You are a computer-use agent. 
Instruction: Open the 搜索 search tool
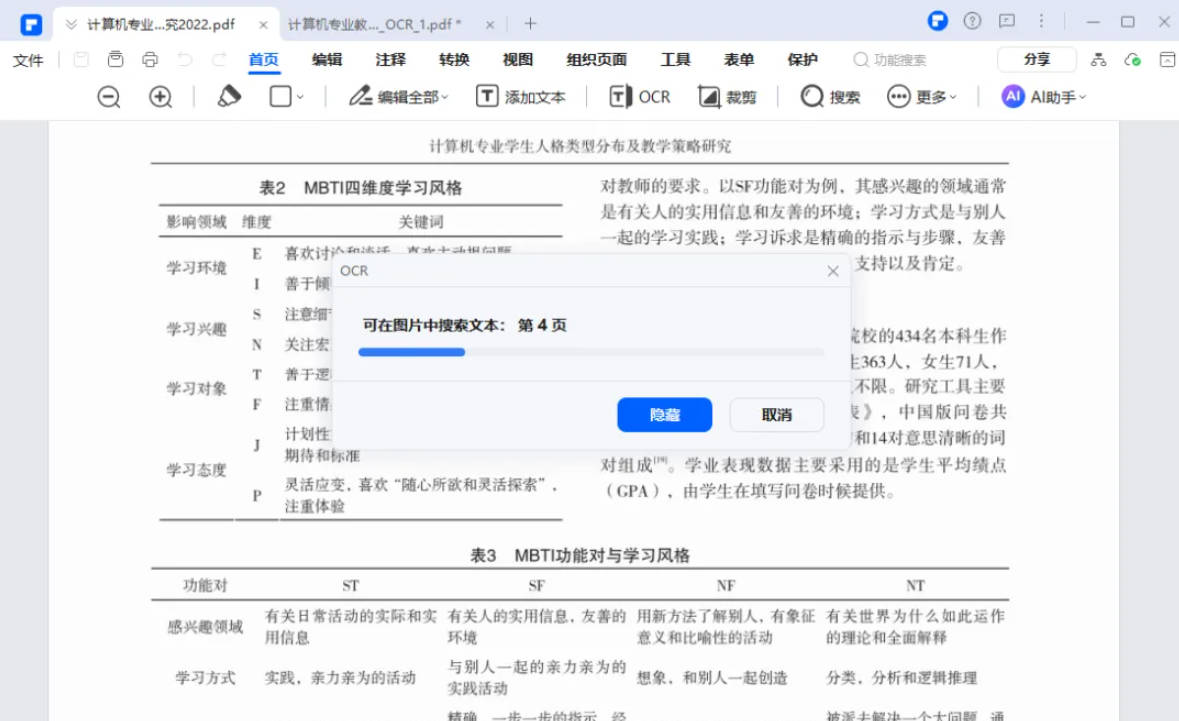coord(829,96)
